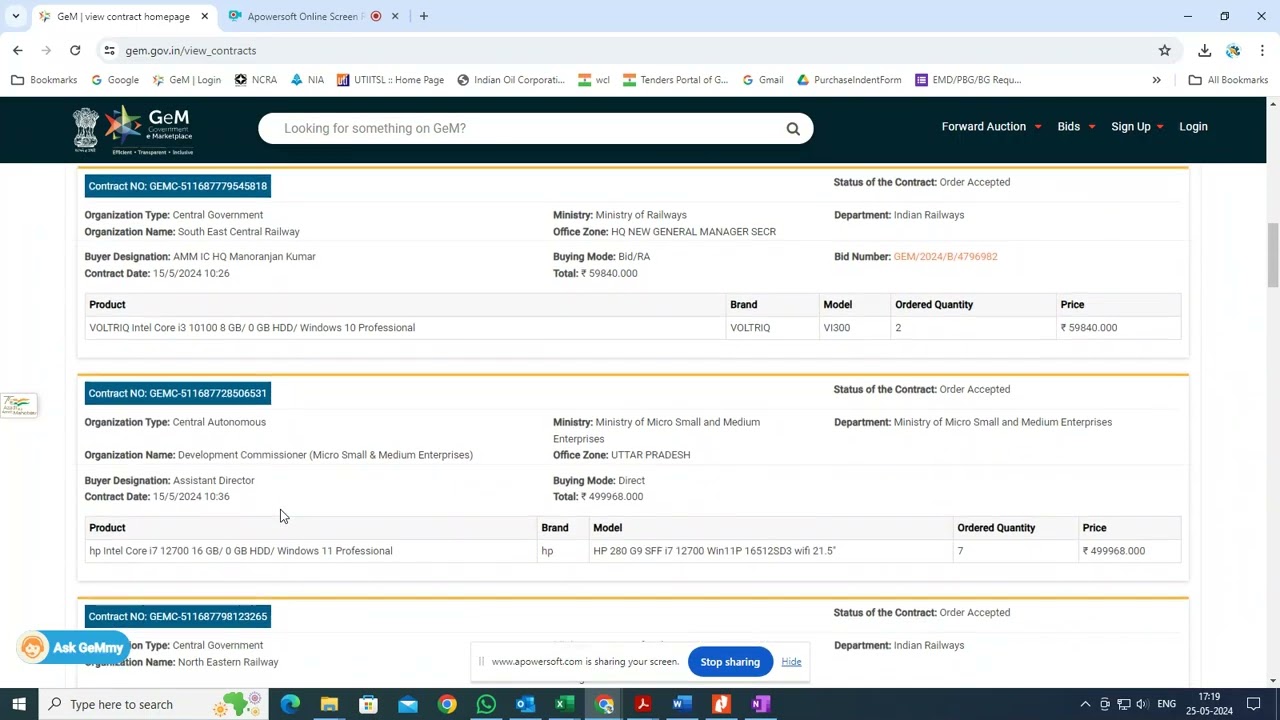Open the All Bookmarks folder
1280x720 pixels.
pyautogui.click(x=1228, y=80)
